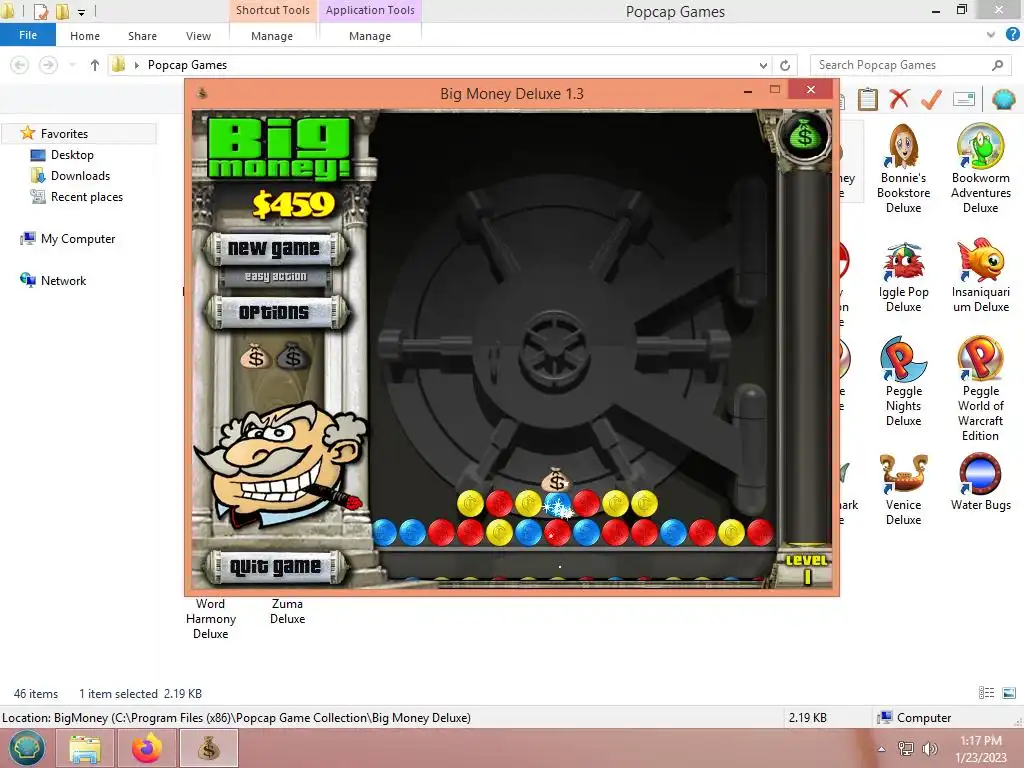
Task: Click the rightmost yellow coin in upper row
Action: coord(644,504)
